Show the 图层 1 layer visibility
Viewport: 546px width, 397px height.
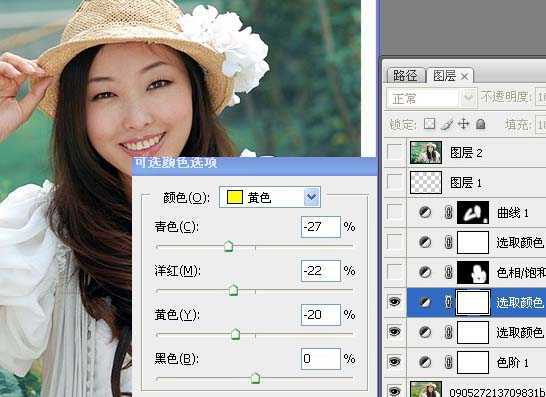tap(394, 182)
